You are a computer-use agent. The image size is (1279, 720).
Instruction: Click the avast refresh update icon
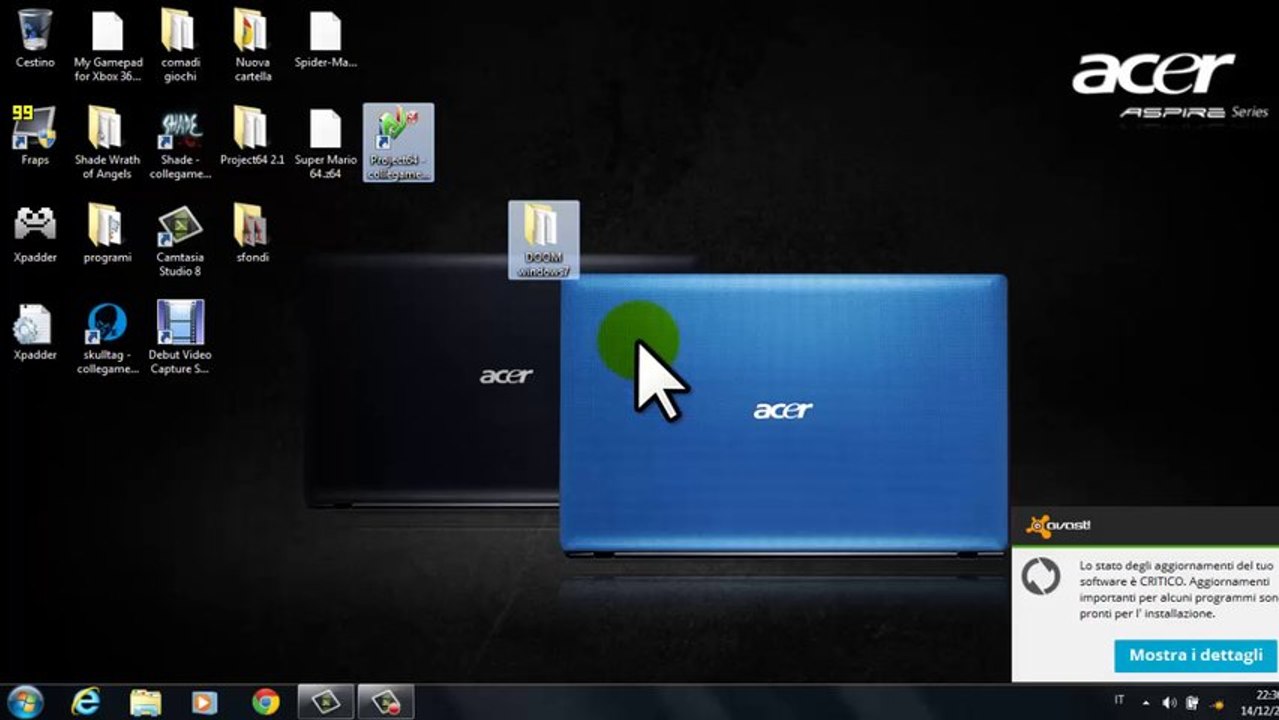[1040, 578]
